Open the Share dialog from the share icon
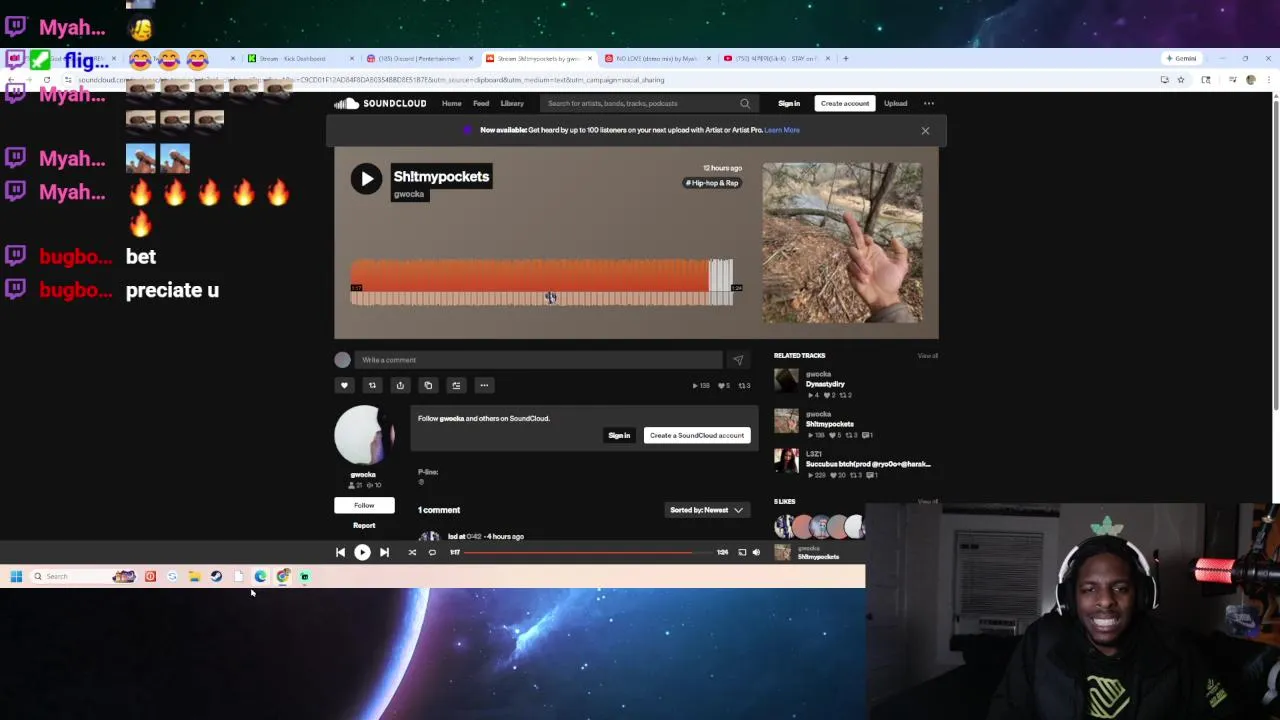 pos(400,385)
